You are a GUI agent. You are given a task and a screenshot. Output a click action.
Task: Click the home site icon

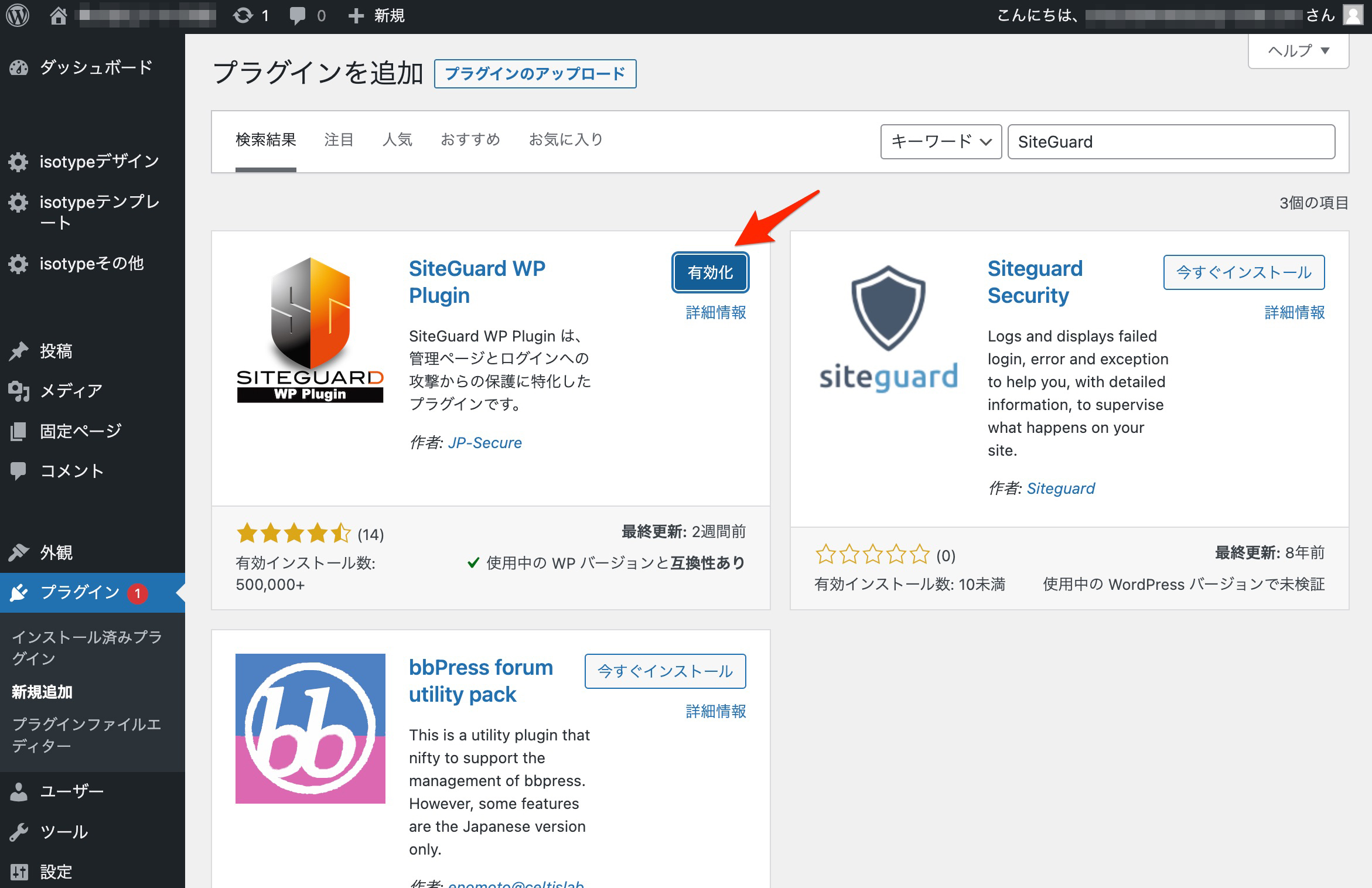coord(58,16)
